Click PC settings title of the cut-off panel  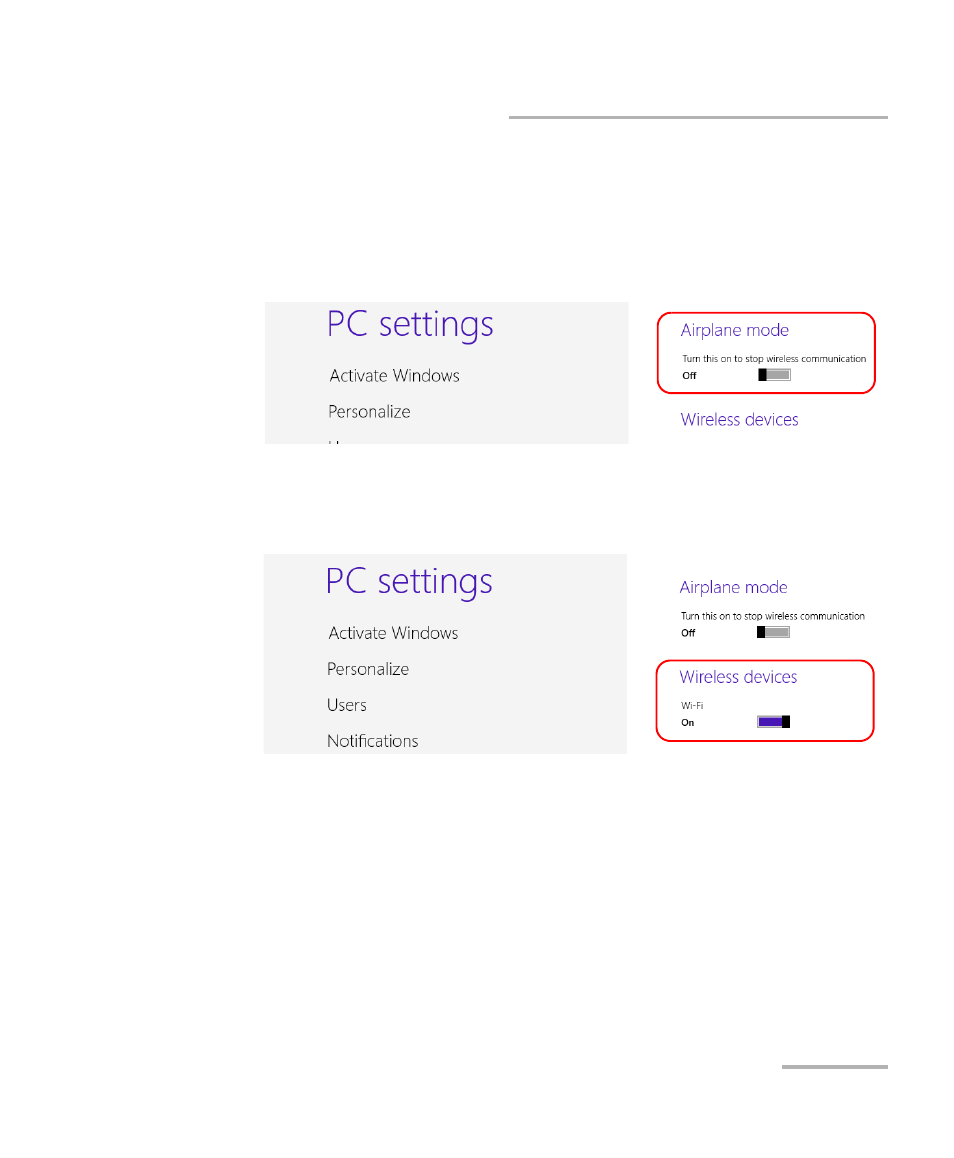410,324
